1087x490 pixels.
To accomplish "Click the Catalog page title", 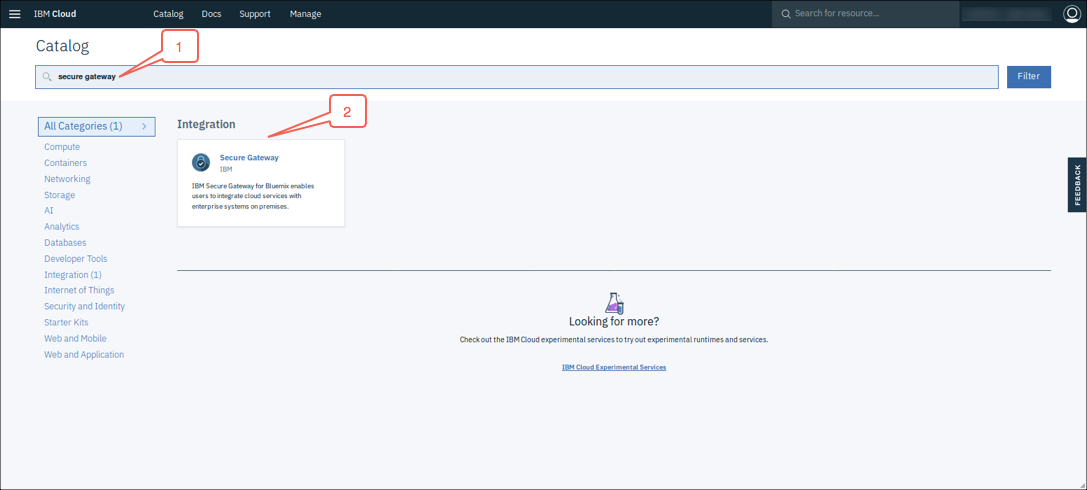I will pos(62,46).
